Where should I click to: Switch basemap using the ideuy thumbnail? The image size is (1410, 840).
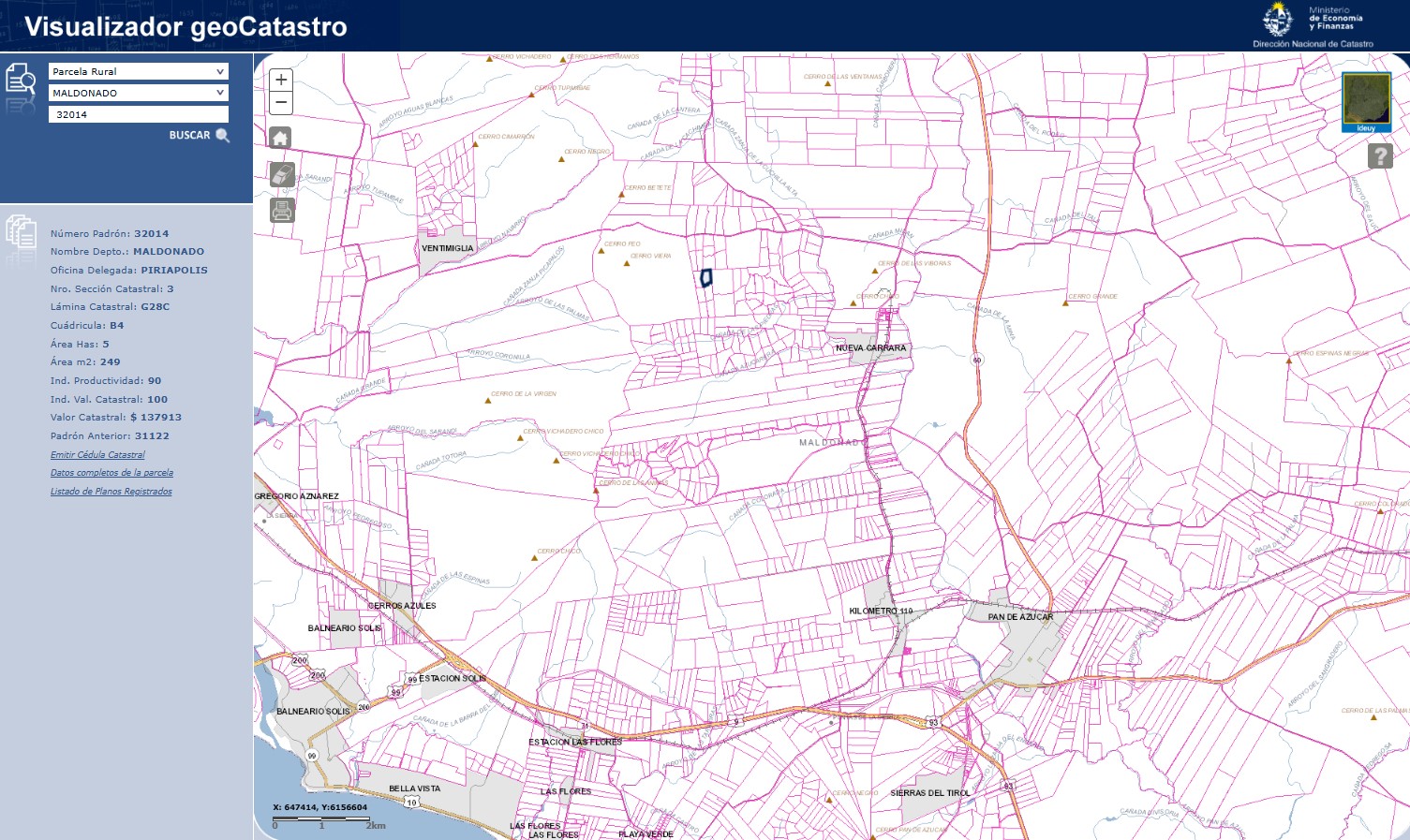1366,101
